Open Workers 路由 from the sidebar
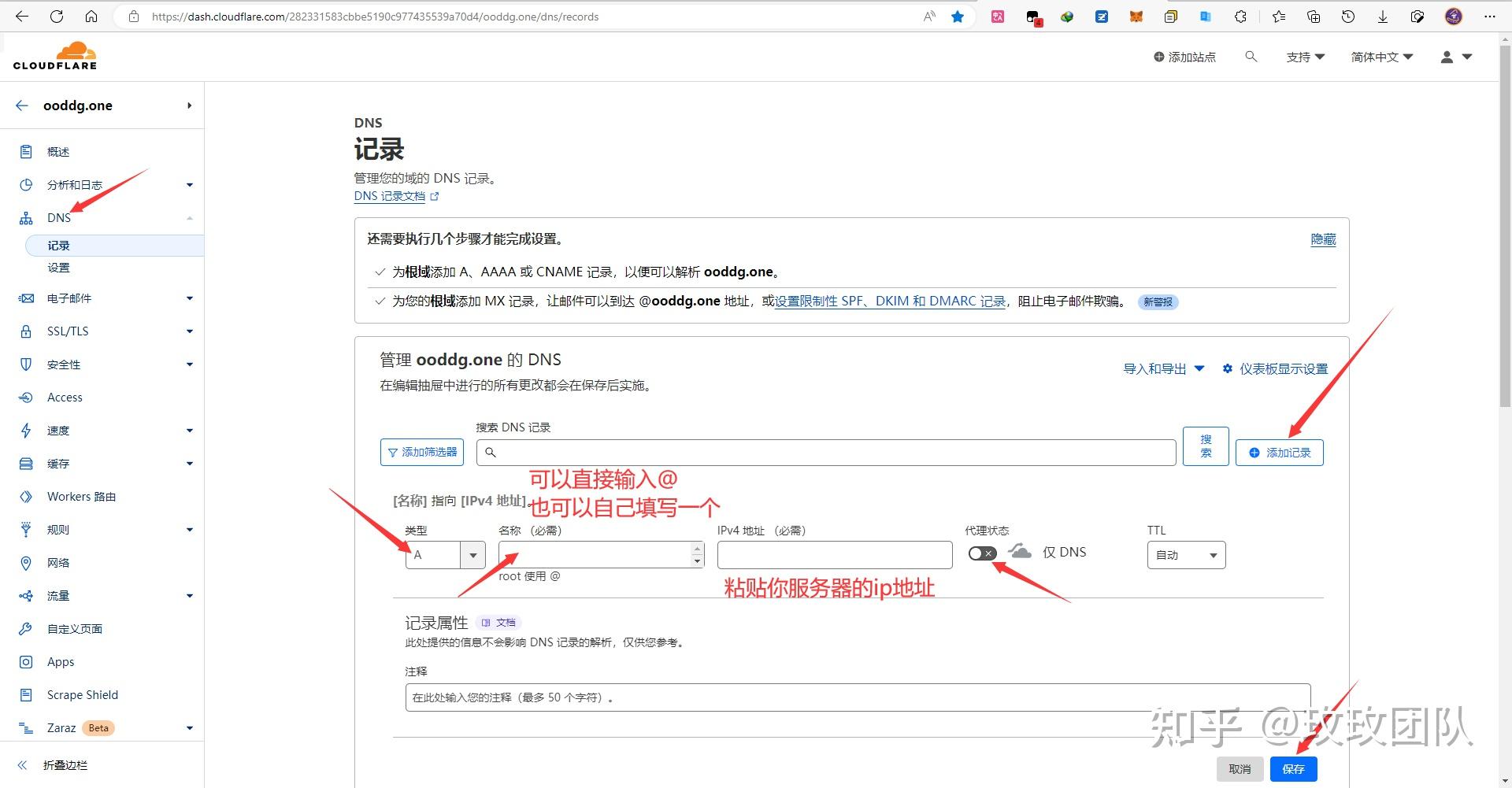This screenshot has width=1512, height=788. [82, 496]
